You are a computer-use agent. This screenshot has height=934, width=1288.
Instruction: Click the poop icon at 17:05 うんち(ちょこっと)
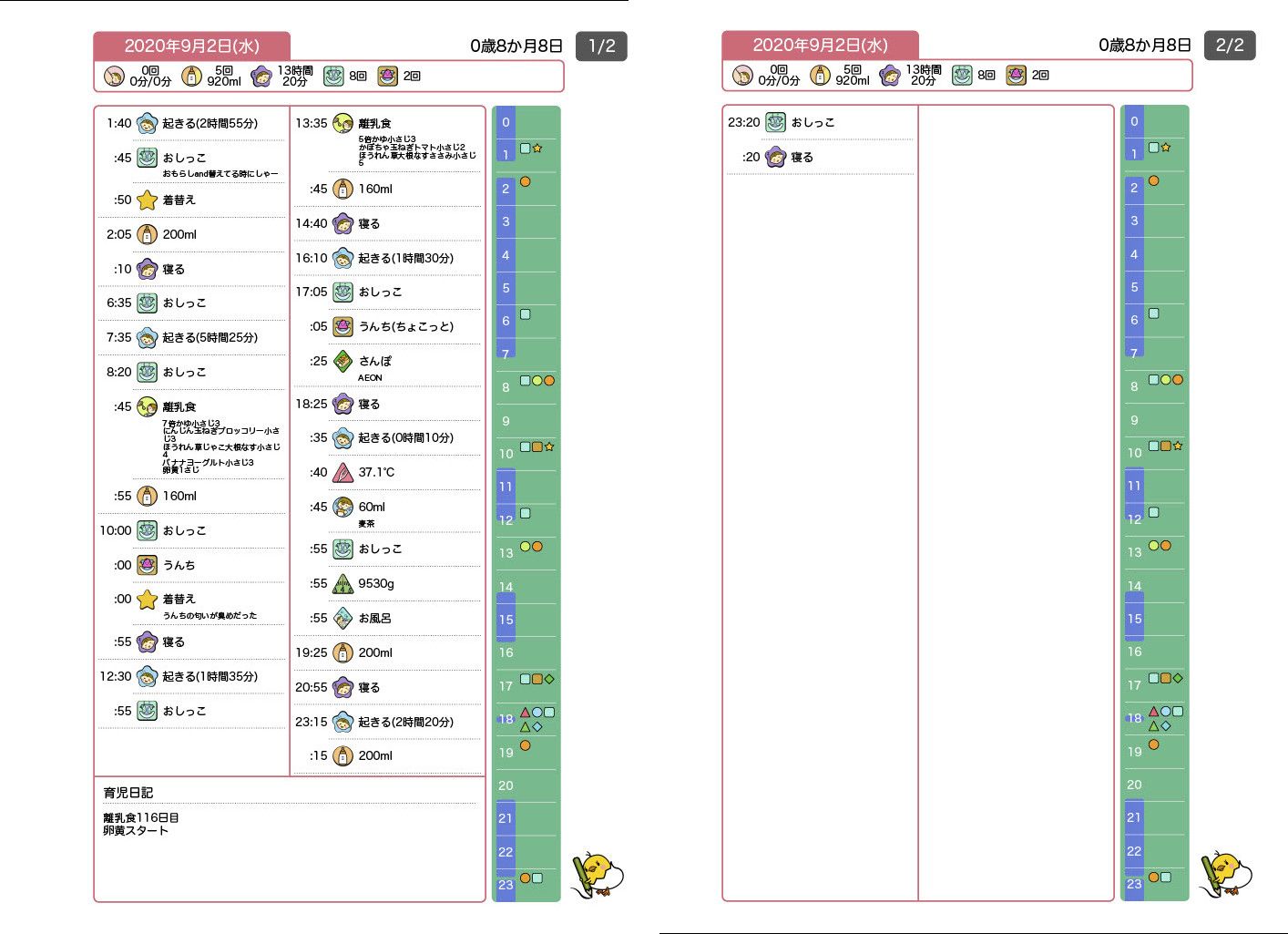pos(342,326)
